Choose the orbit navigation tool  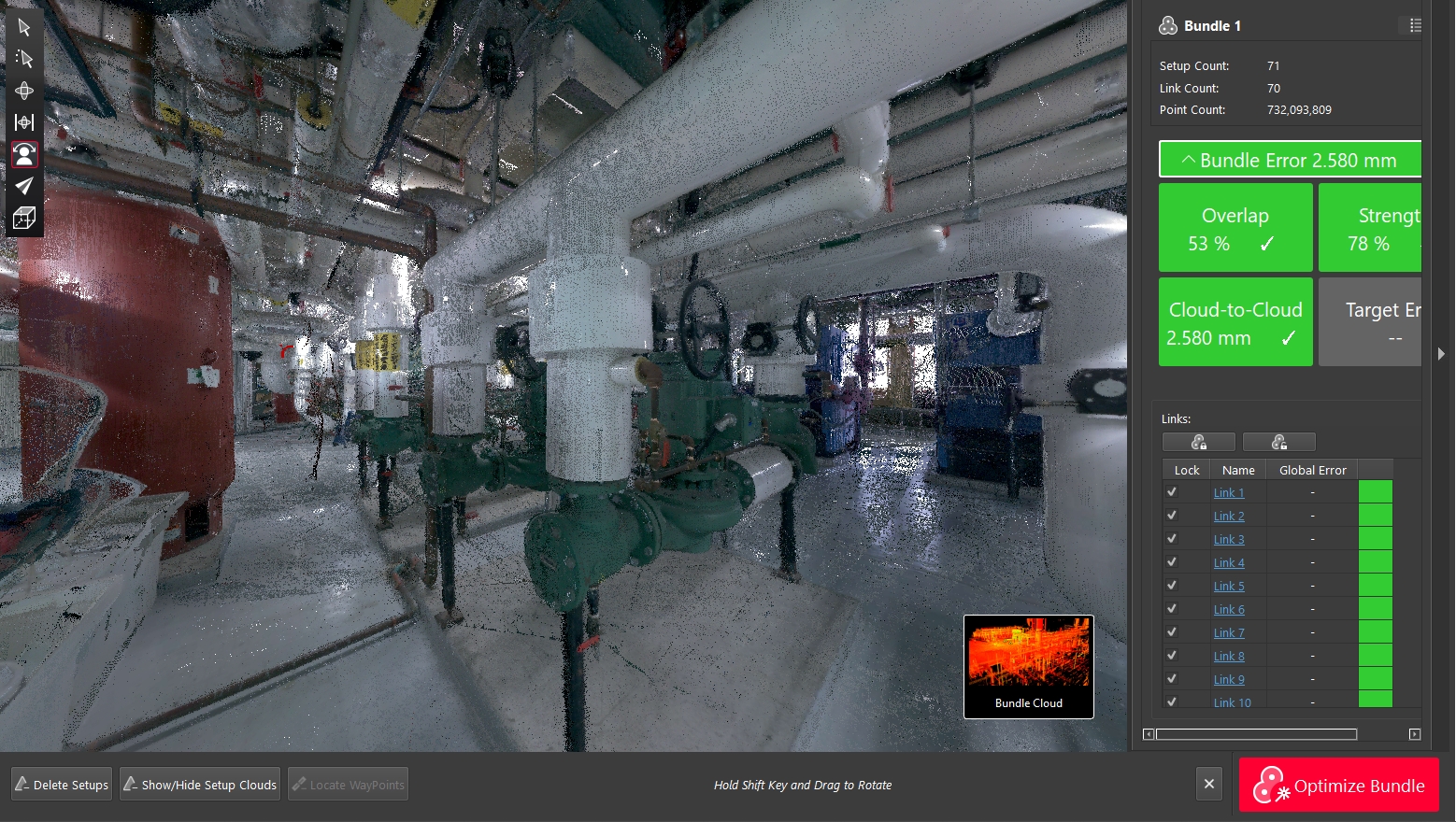(x=24, y=91)
